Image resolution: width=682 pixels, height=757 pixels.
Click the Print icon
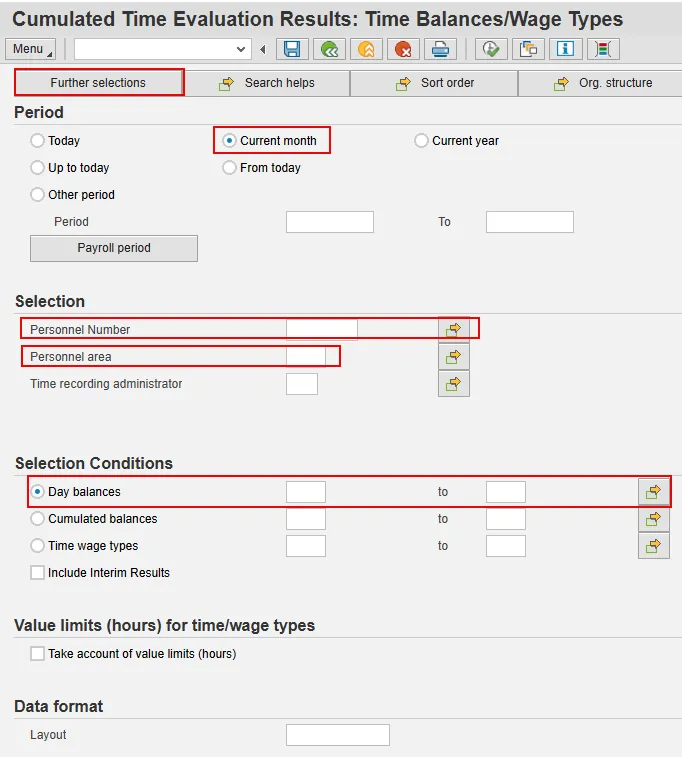pos(440,49)
